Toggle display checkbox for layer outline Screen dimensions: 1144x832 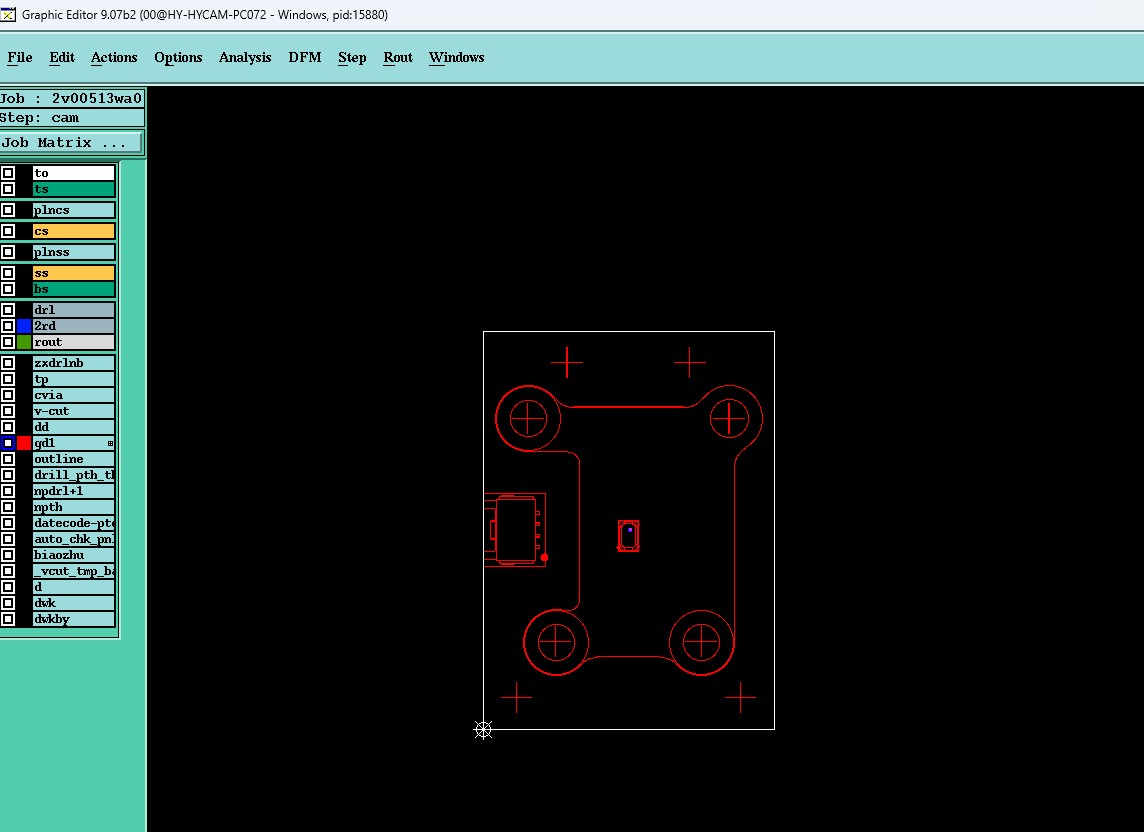(8, 459)
